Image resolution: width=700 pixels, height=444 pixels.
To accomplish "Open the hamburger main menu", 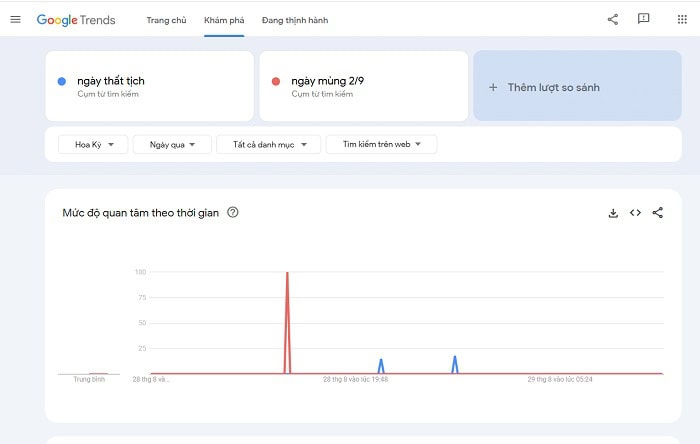I will pyautogui.click(x=15, y=20).
